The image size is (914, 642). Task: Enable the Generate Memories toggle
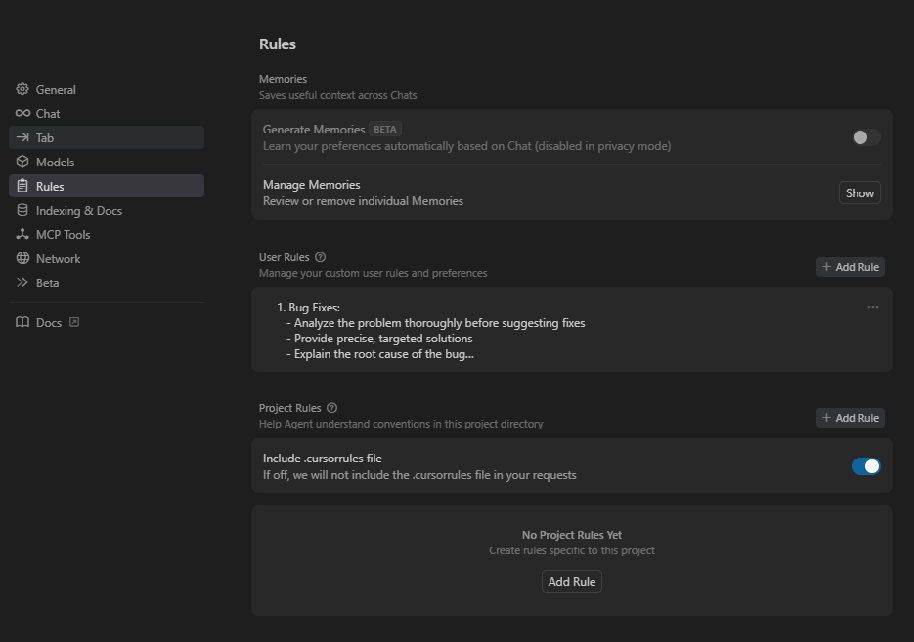pyautogui.click(x=864, y=137)
